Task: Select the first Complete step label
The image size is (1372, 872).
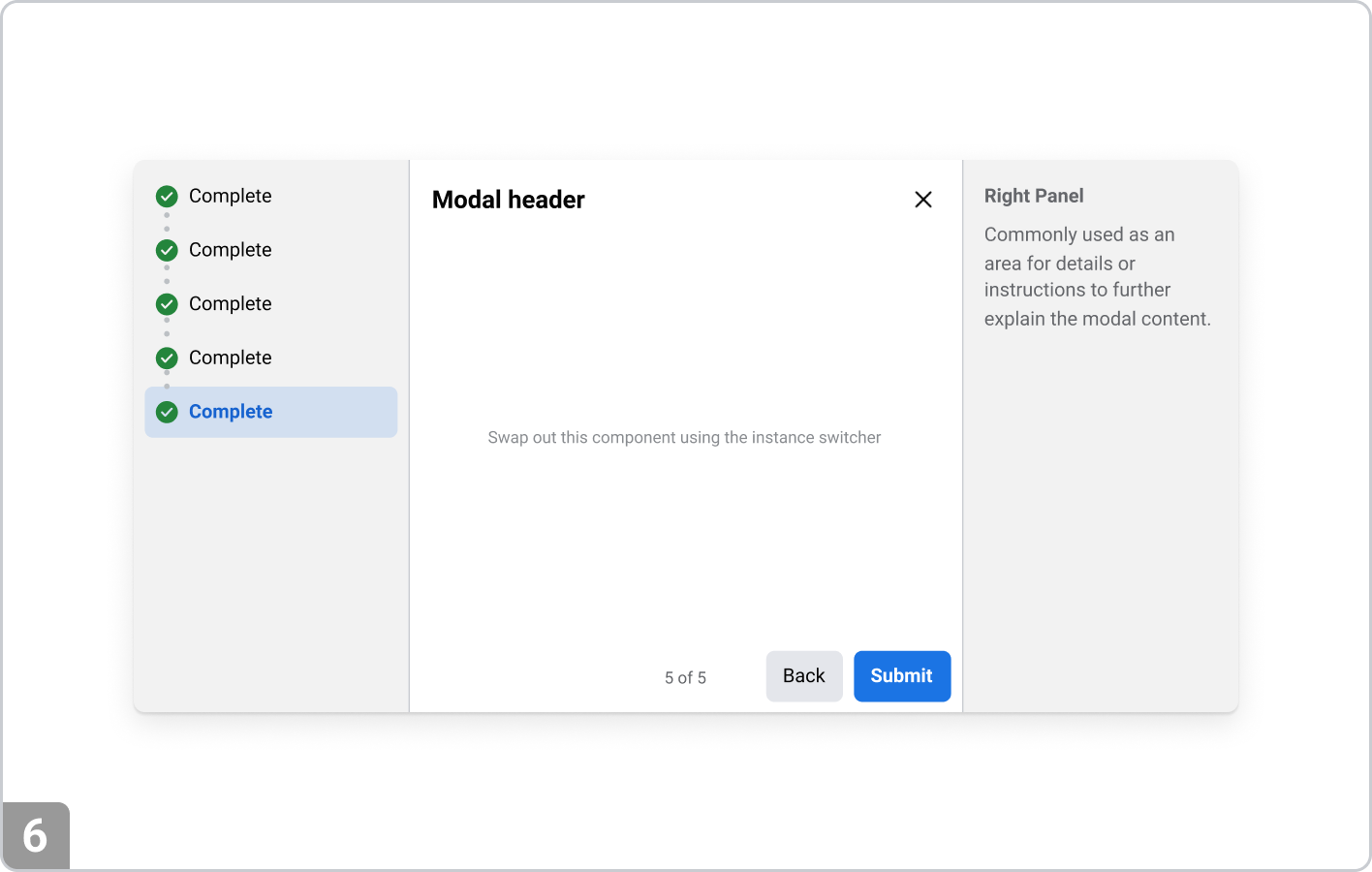Action: click(230, 196)
